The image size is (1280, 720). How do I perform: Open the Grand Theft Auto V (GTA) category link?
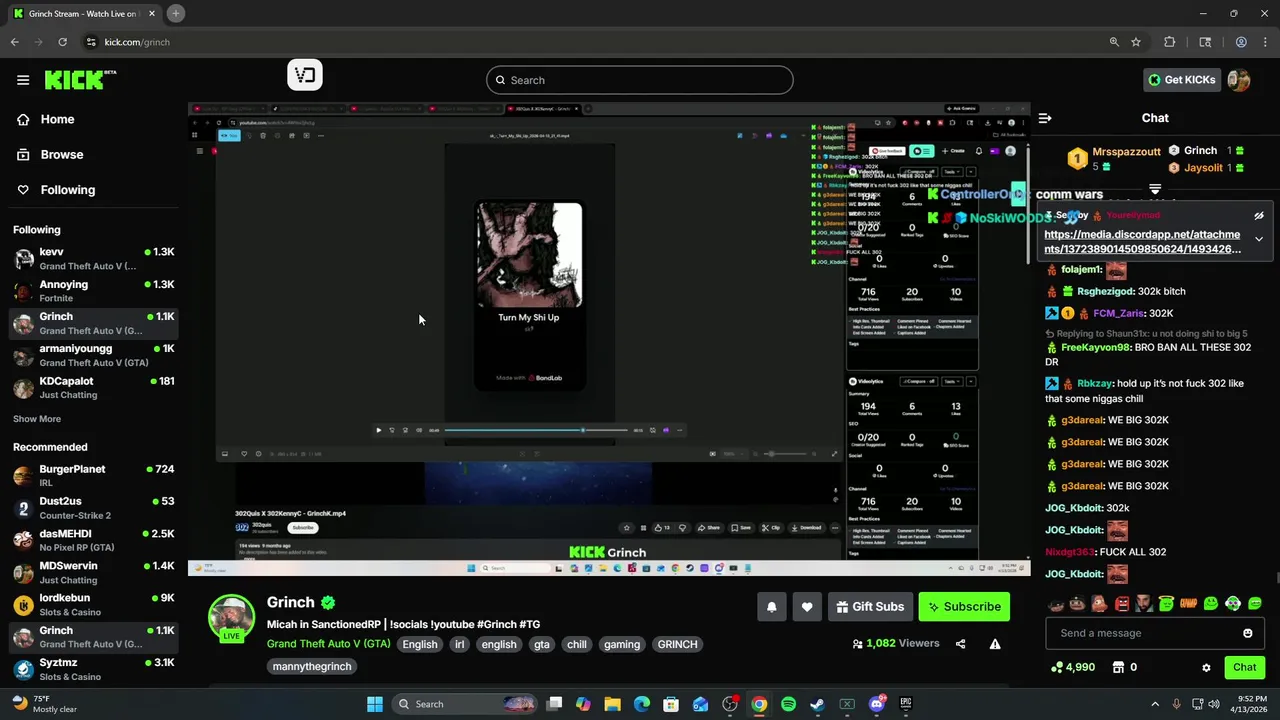[x=328, y=644]
